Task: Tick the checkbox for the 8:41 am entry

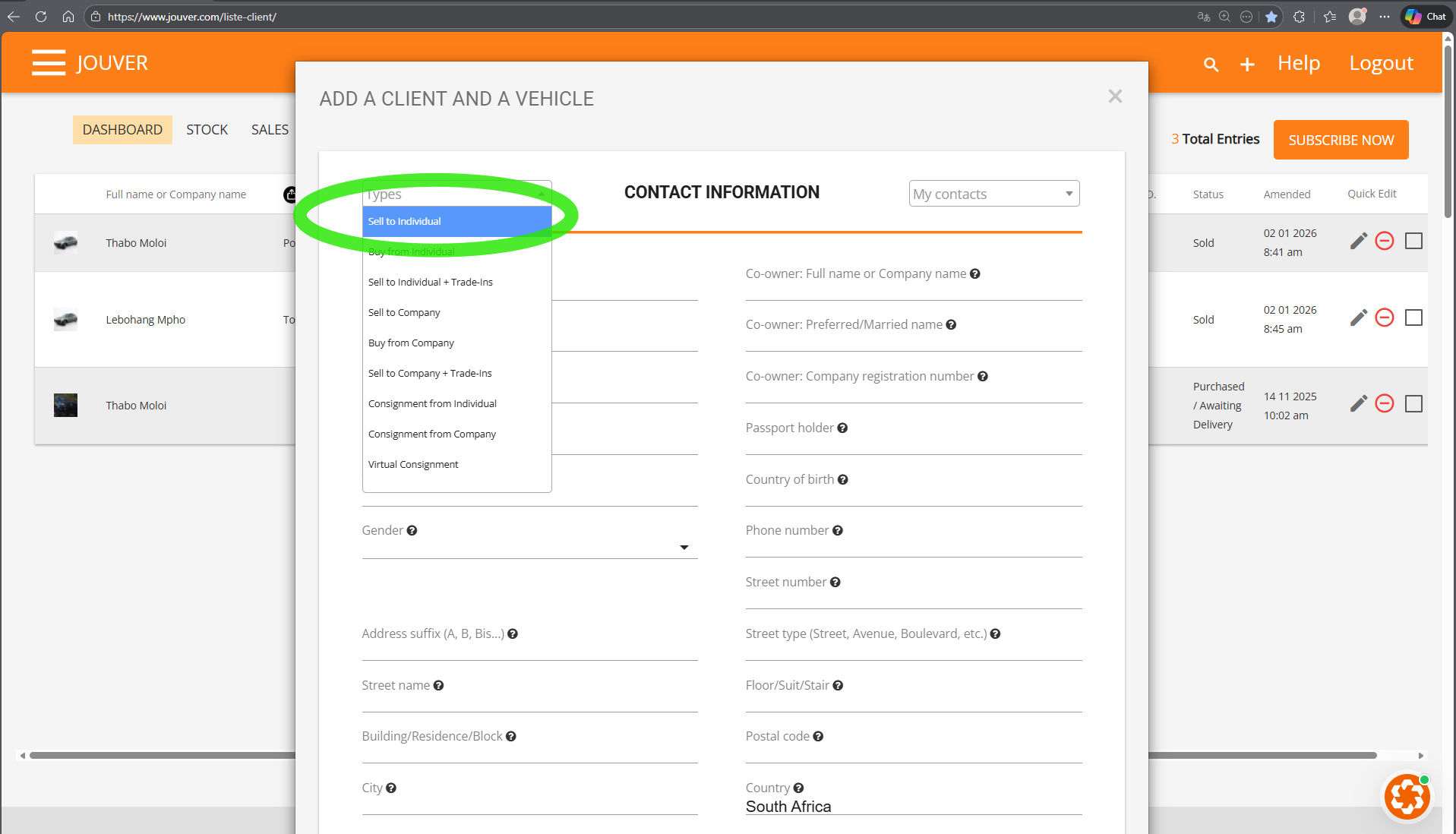Action: point(1413,241)
